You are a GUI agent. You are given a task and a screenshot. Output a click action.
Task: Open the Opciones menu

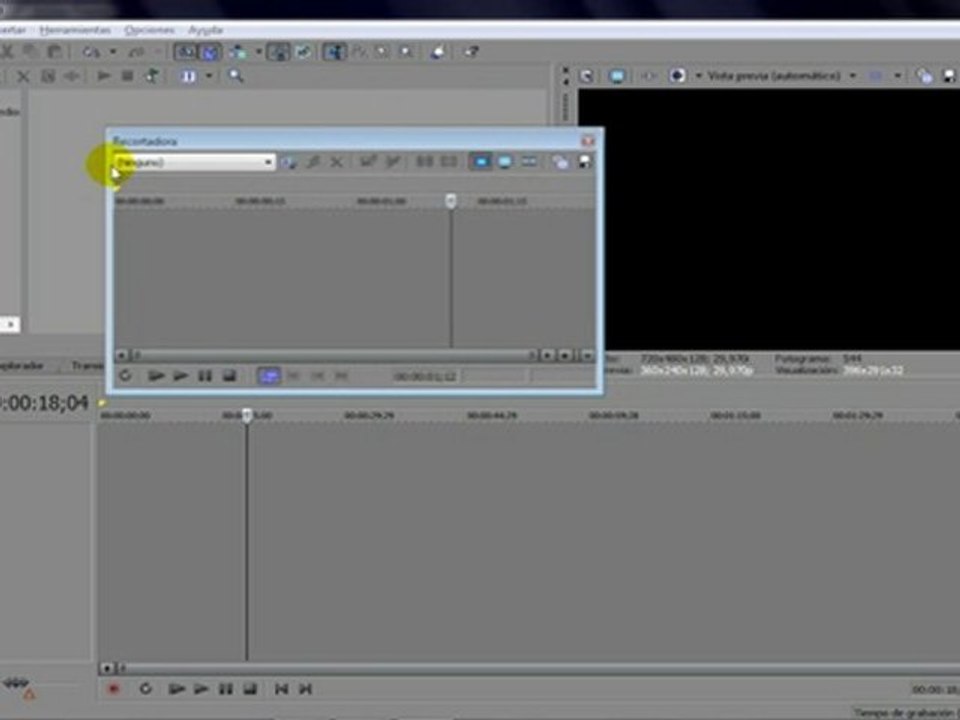tap(149, 30)
